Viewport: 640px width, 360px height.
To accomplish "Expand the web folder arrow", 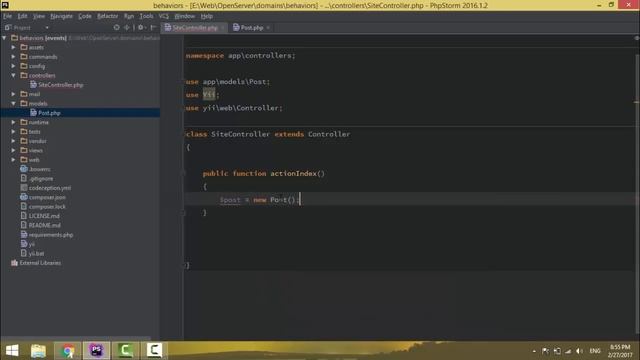I will 13,160.
